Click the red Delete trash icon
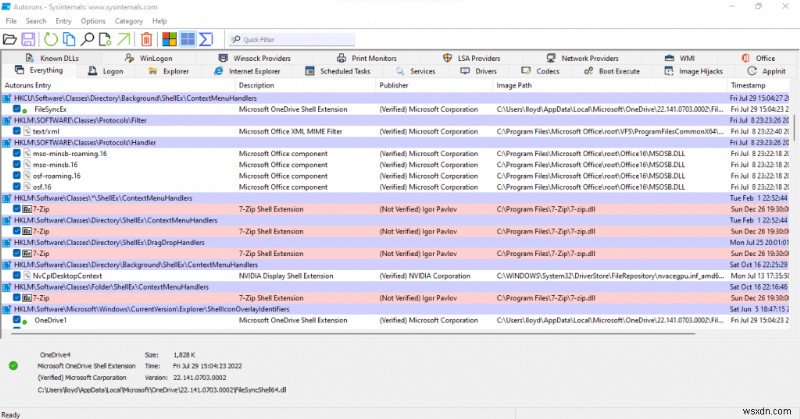The height and width of the screenshot is (419, 800). [x=146, y=39]
